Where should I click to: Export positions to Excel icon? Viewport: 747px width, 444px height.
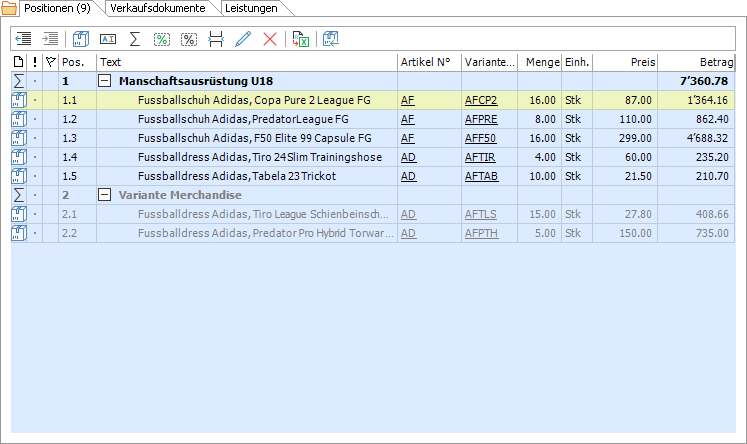tap(301, 39)
